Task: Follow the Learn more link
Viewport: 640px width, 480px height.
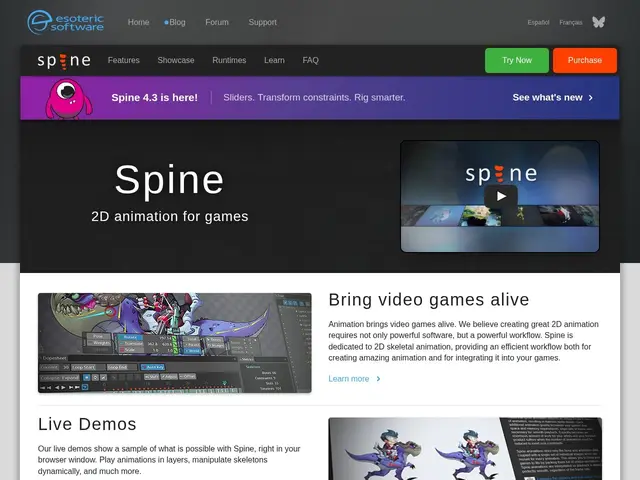Action: [354, 379]
